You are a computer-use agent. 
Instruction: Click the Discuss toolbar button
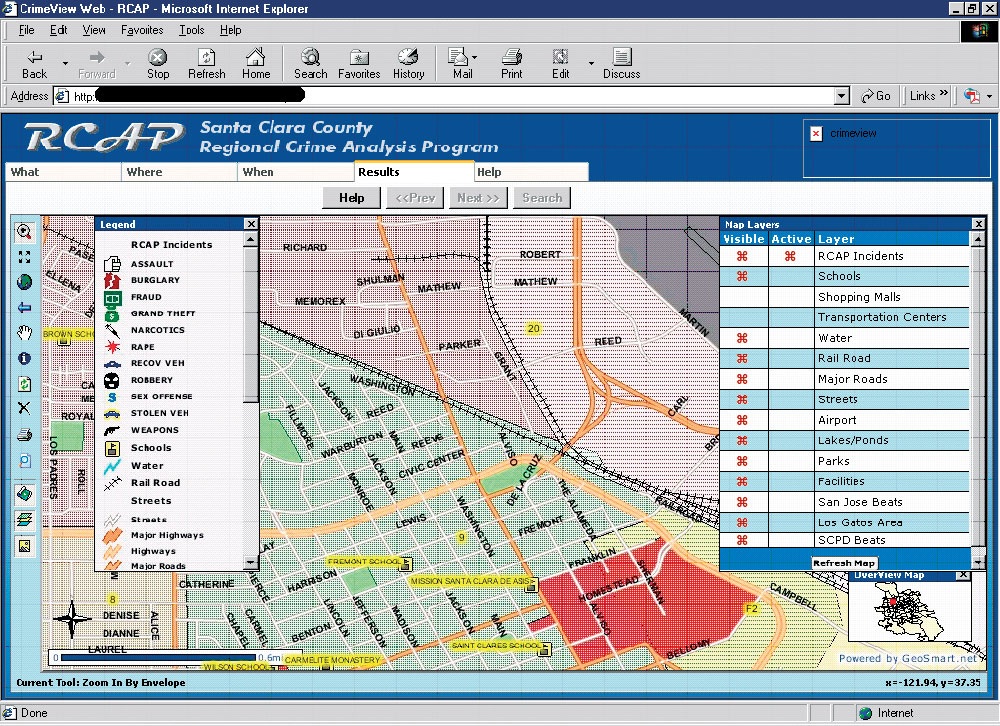click(x=622, y=64)
